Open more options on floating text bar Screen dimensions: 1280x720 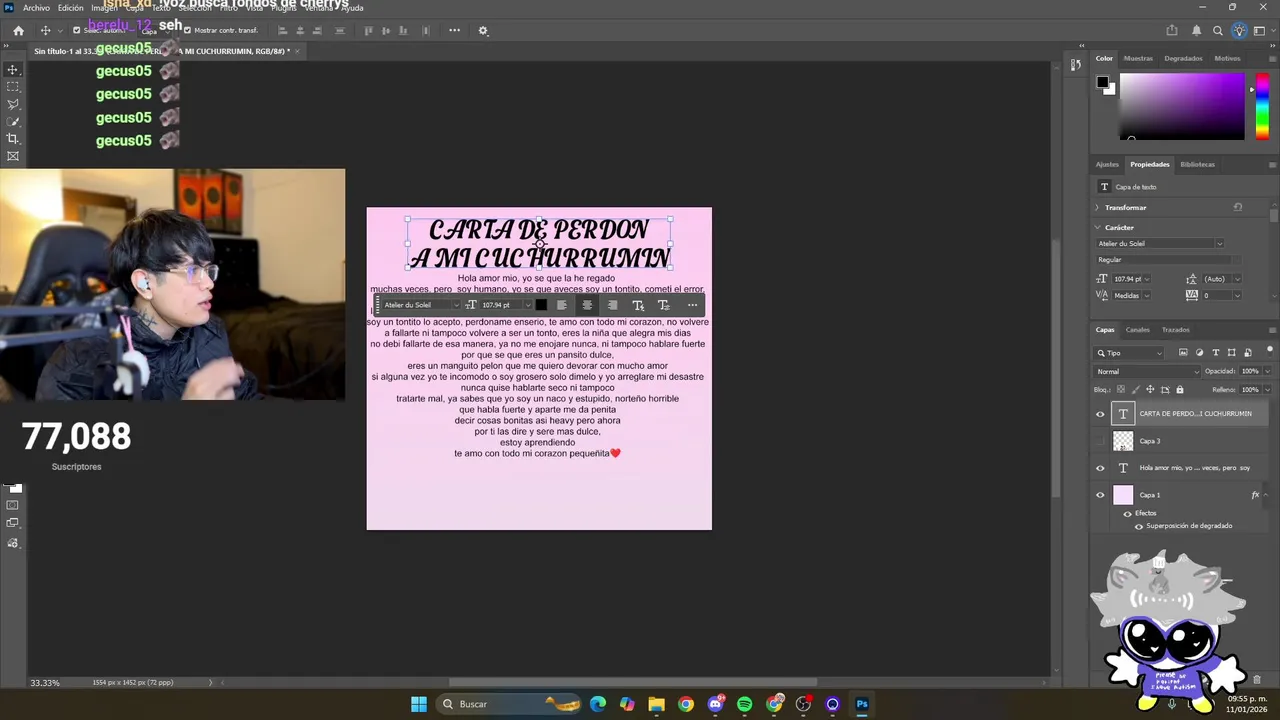coord(692,305)
